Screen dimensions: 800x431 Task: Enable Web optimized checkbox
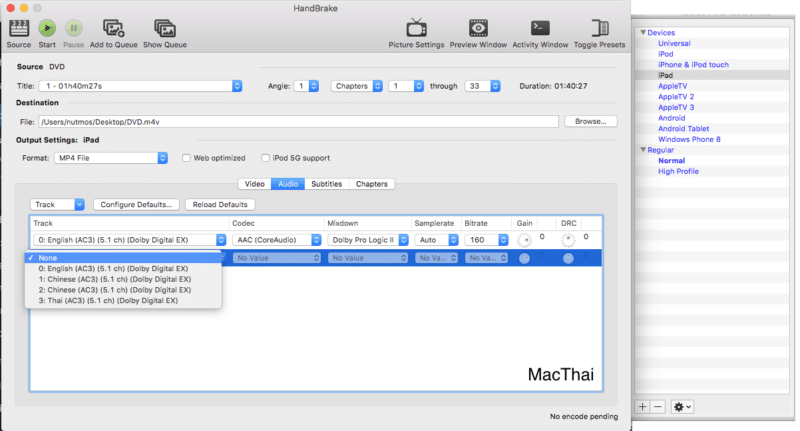(x=186, y=158)
